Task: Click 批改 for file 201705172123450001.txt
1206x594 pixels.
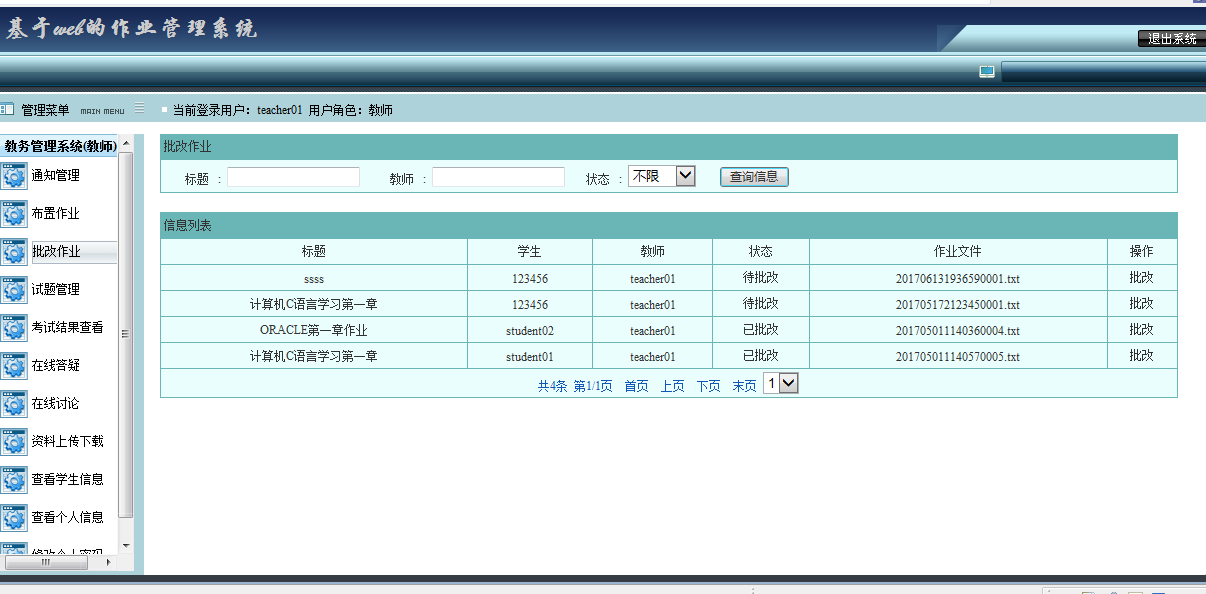Action: click(1141, 304)
